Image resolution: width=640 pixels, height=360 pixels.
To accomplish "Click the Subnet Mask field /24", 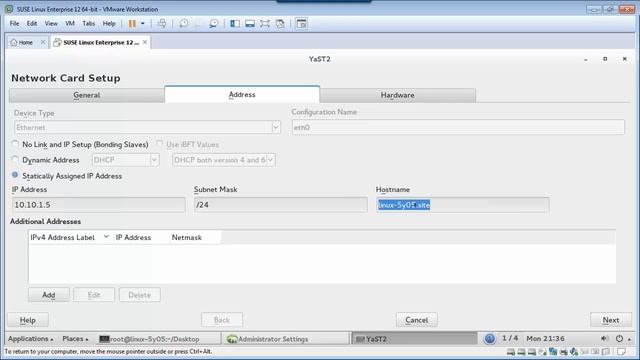I will pyautogui.click(x=280, y=205).
